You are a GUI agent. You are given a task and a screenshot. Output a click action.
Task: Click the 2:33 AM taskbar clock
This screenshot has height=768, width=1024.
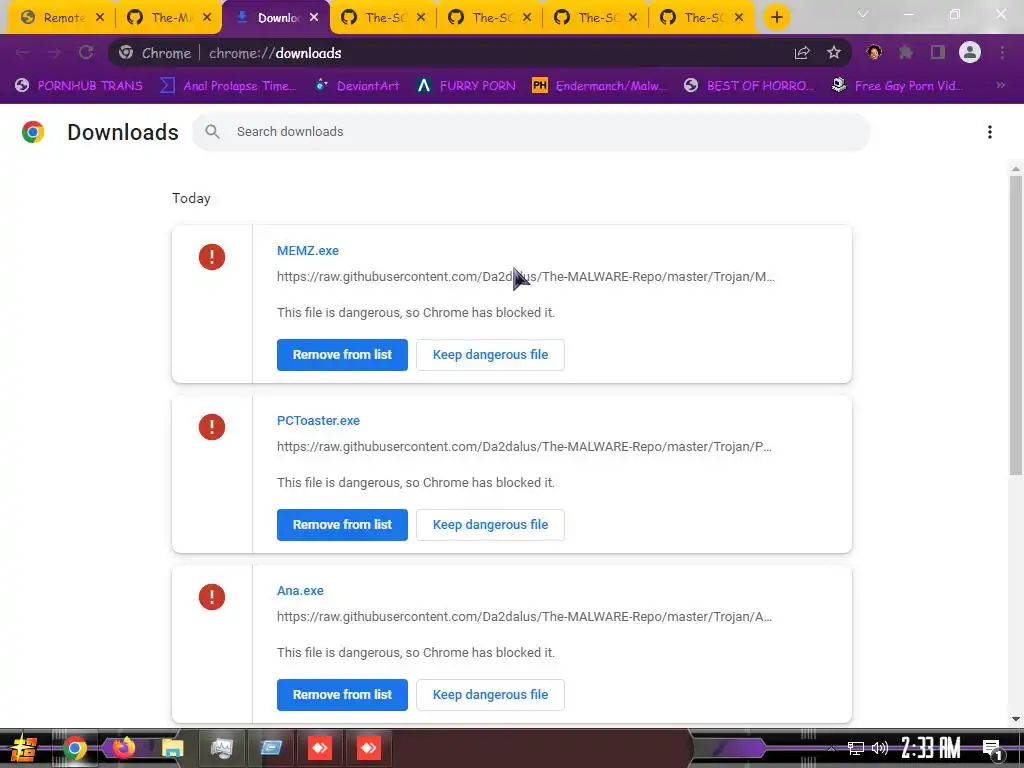pos(931,748)
